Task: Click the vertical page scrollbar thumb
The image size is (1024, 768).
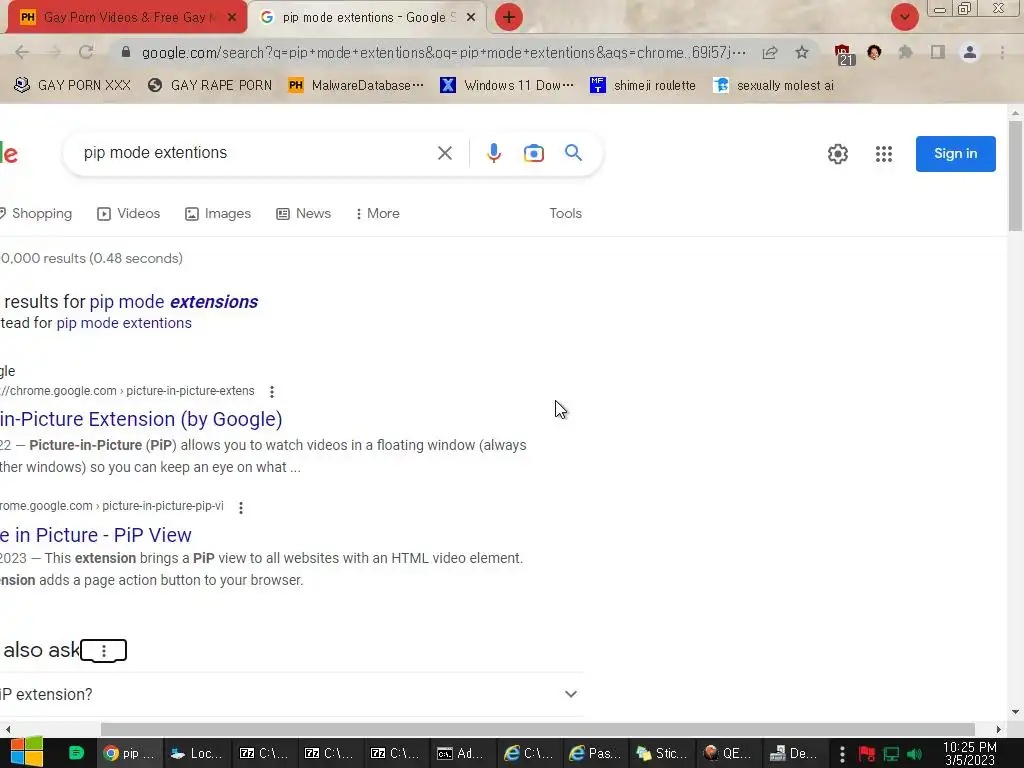Action: coord(1016,176)
